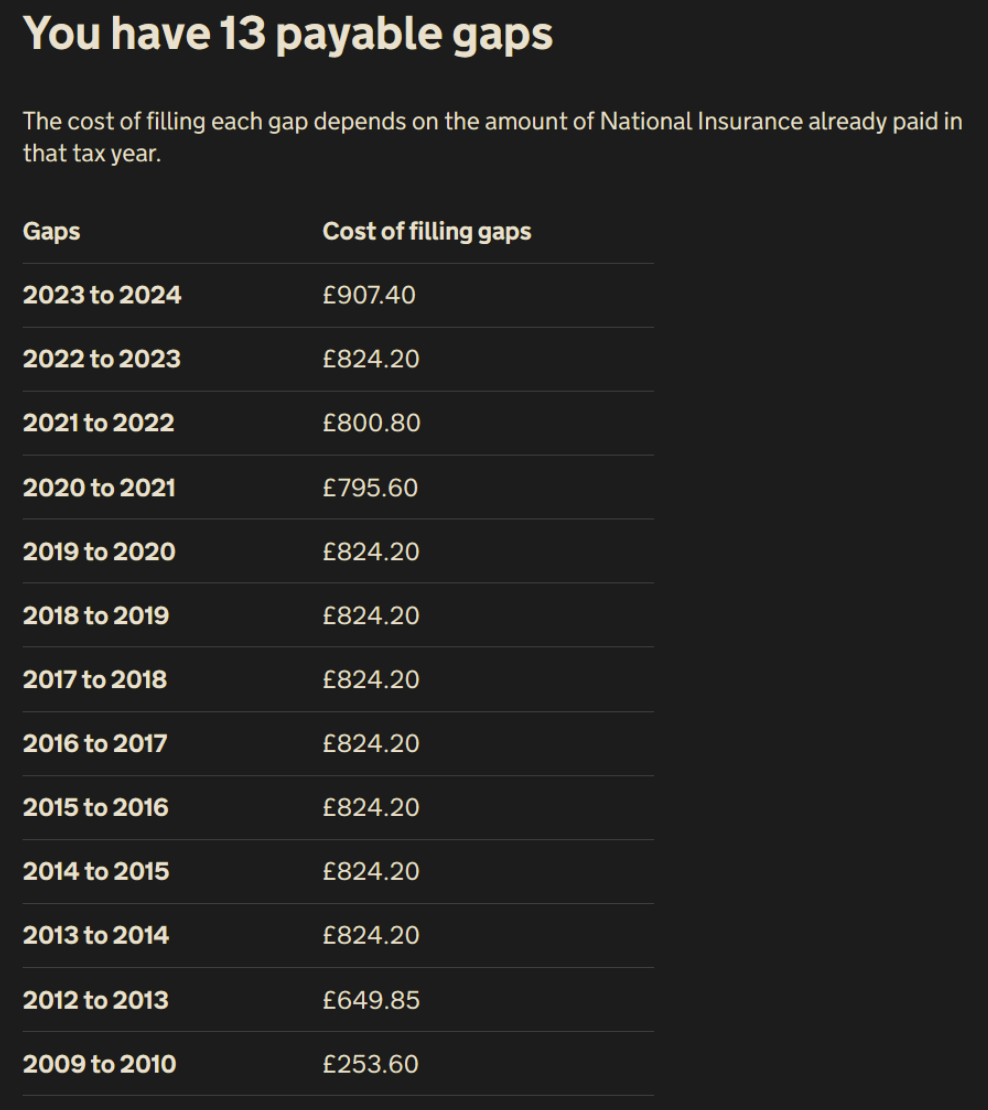The width and height of the screenshot is (988, 1110).
Task: Click the "2013 to 2014" gap label
Action: pyautogui.click(x=96, y=936)
